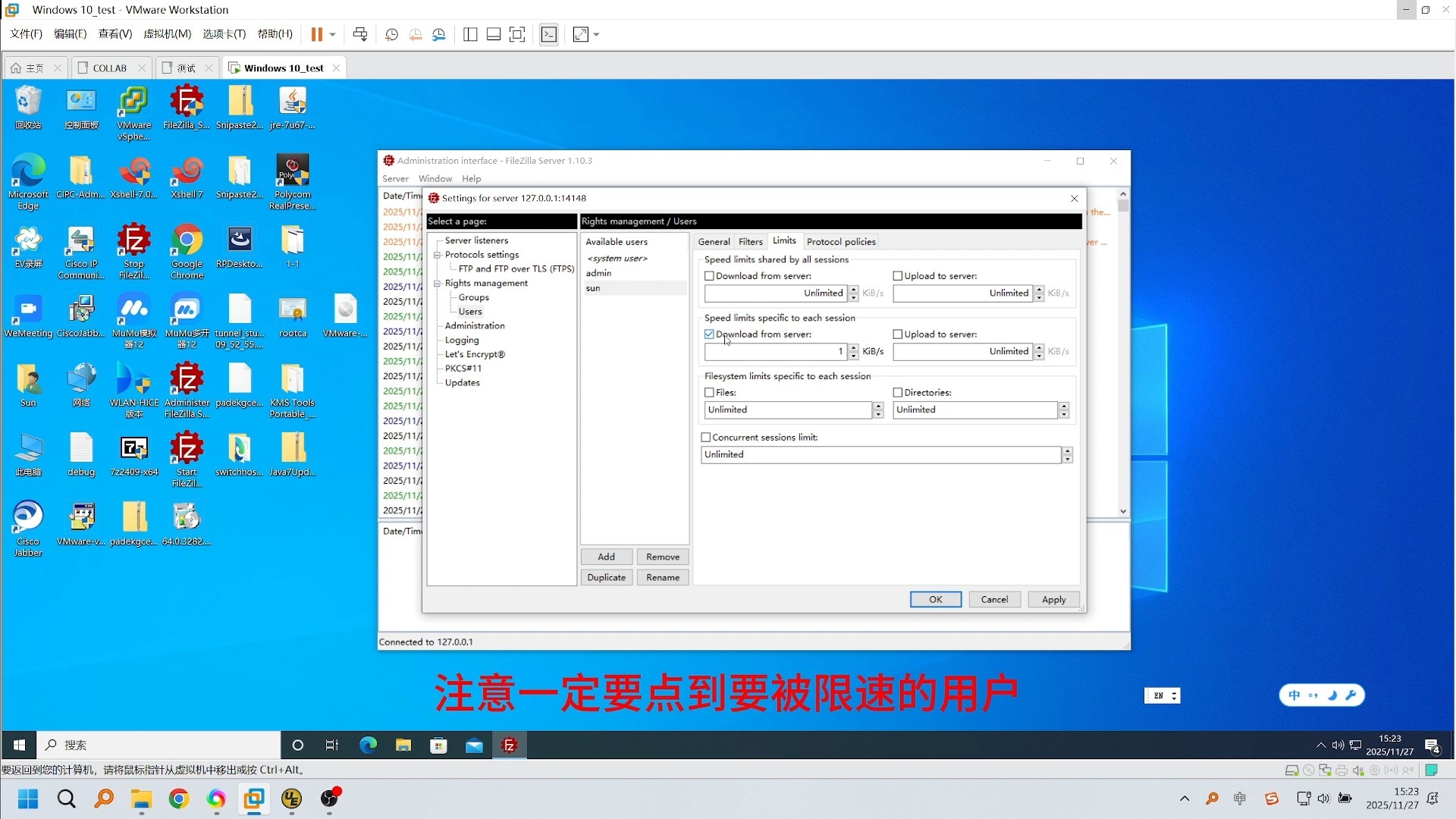Select Users in the settings tree
Viewport: 1456px width, 819px height.
pyautogui.click(x=470, y=312)
